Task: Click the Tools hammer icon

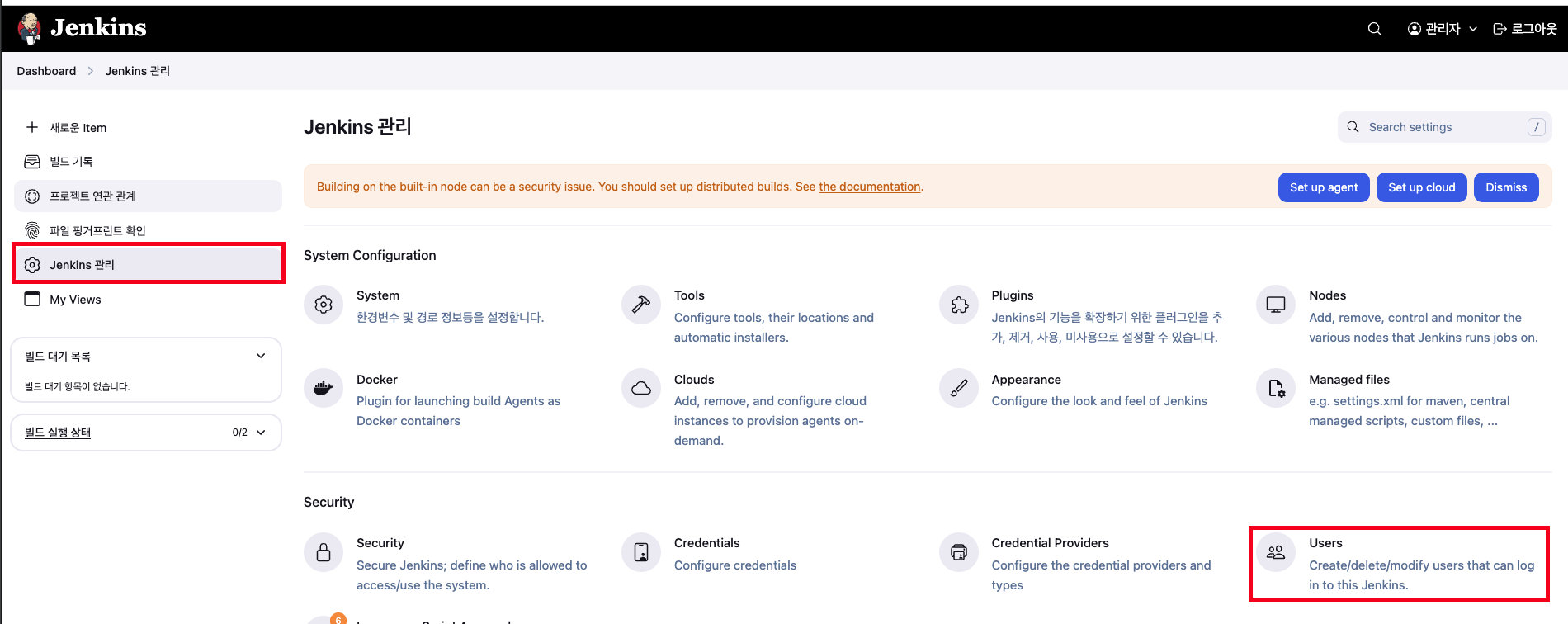Action: (641, 305)
